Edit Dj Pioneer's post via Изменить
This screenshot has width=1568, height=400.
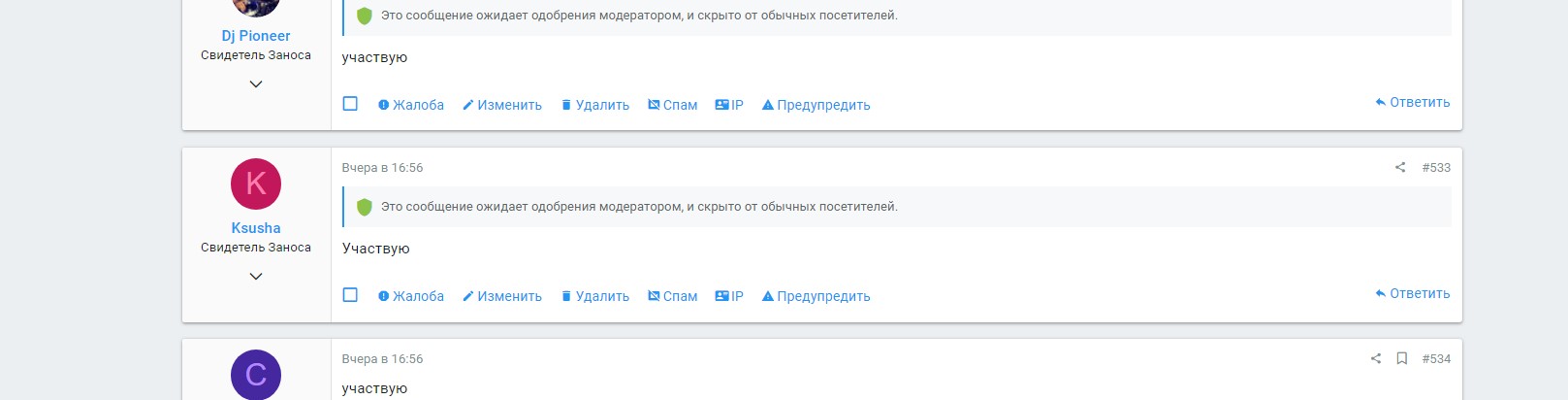[x=502, y=105]
